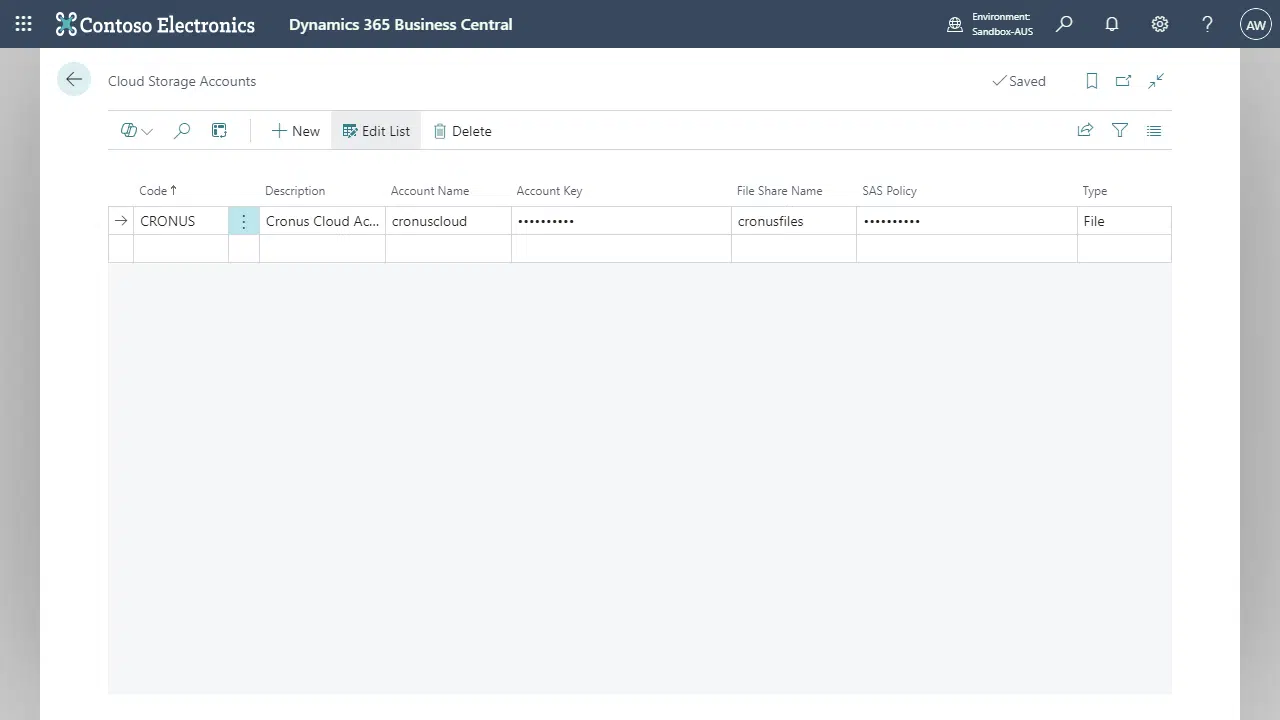Delete the selected account
The width and height of the screenshot is (1280, 720).
(x=462, y=131)
